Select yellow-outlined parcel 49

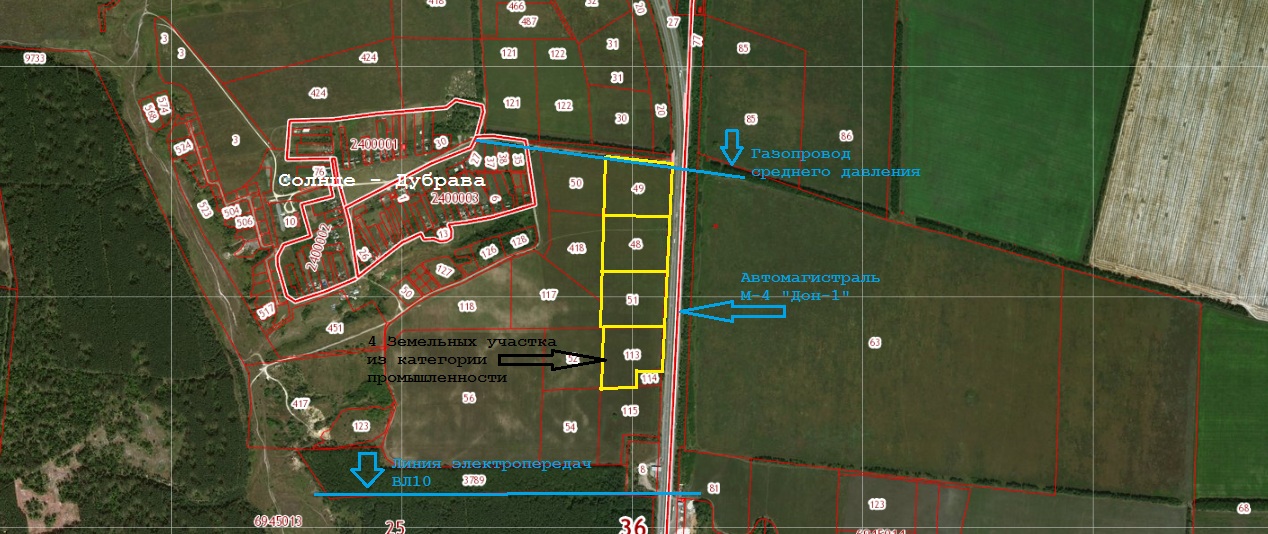point(638,189)
